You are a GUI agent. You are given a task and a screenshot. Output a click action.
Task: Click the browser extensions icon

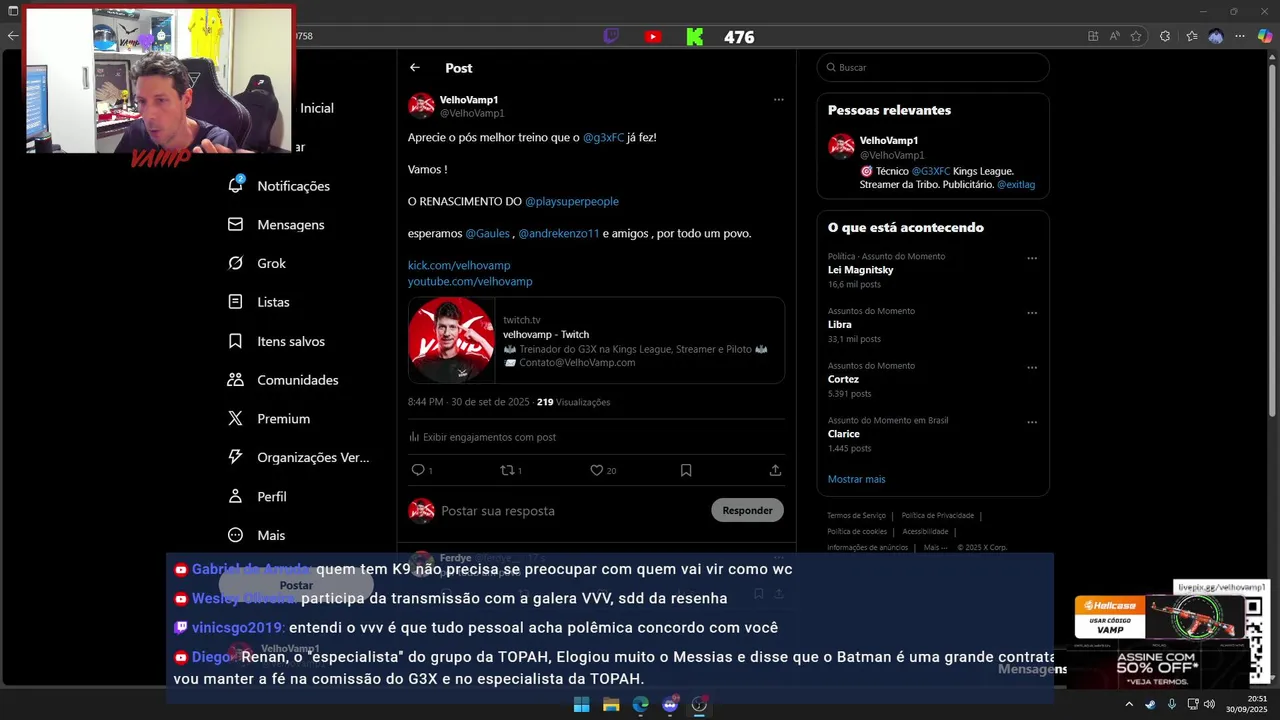click(x=1165, y=36)
